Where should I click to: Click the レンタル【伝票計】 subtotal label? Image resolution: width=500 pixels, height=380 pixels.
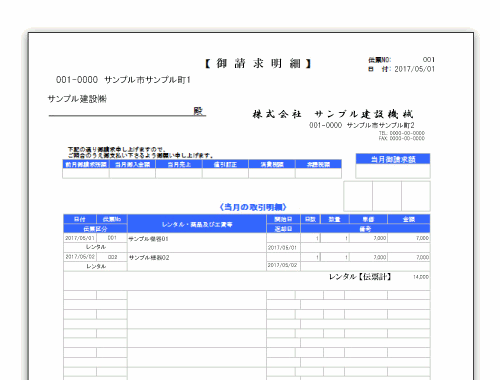point(360,277)
